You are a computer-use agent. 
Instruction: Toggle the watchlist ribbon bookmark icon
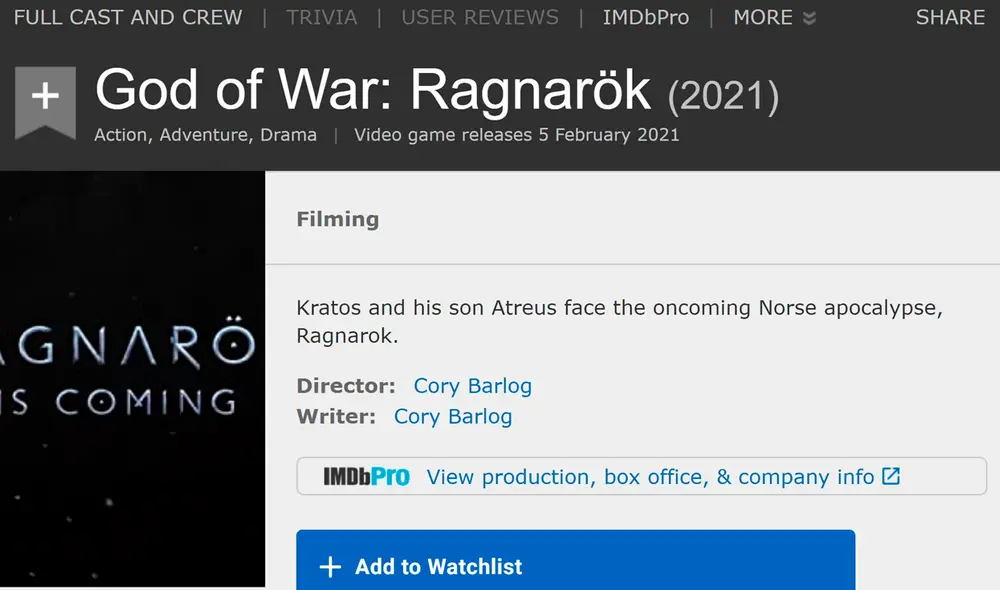click(x=45, y=100)
